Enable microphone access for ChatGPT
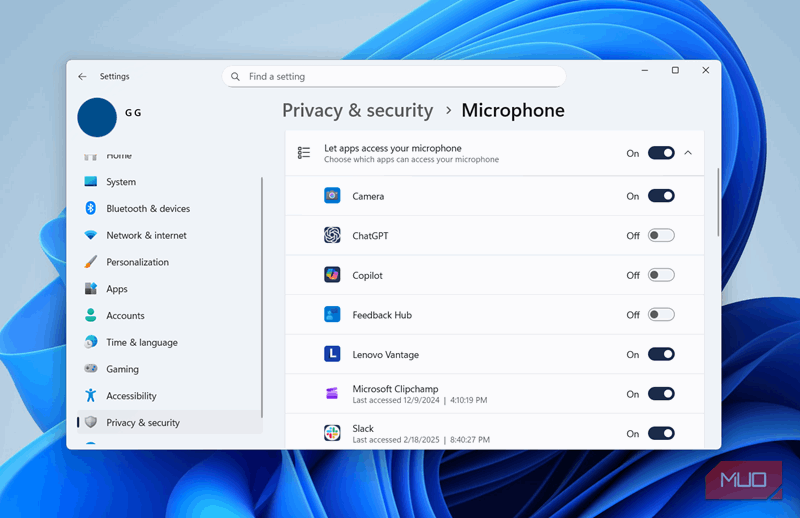 (661, 236)
